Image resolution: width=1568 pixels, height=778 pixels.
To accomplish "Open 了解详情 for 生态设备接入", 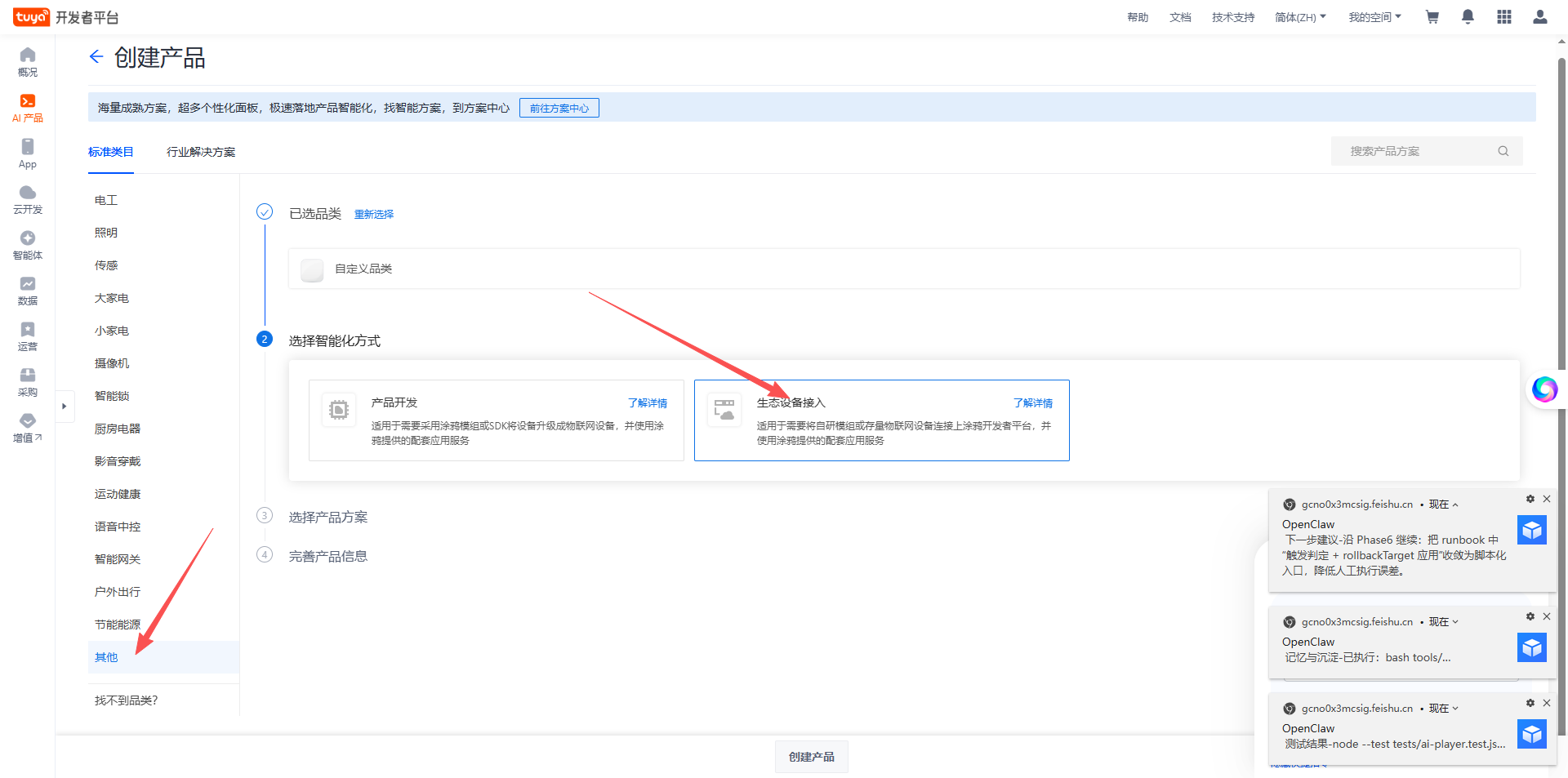I will pyautogui.click(x=1033, y=403).
